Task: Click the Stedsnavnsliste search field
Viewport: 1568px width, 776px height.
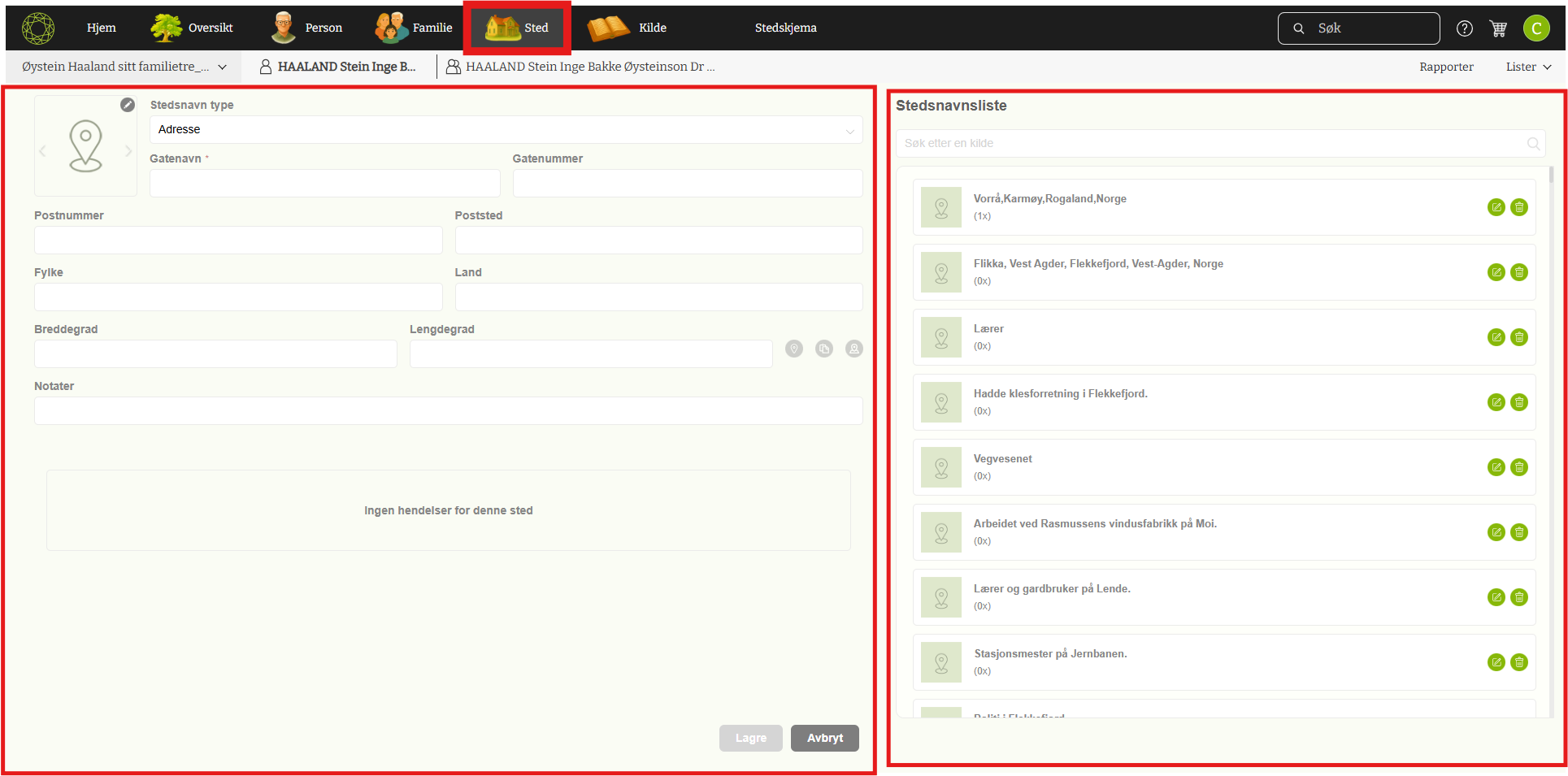Action: coord(1213,143)
